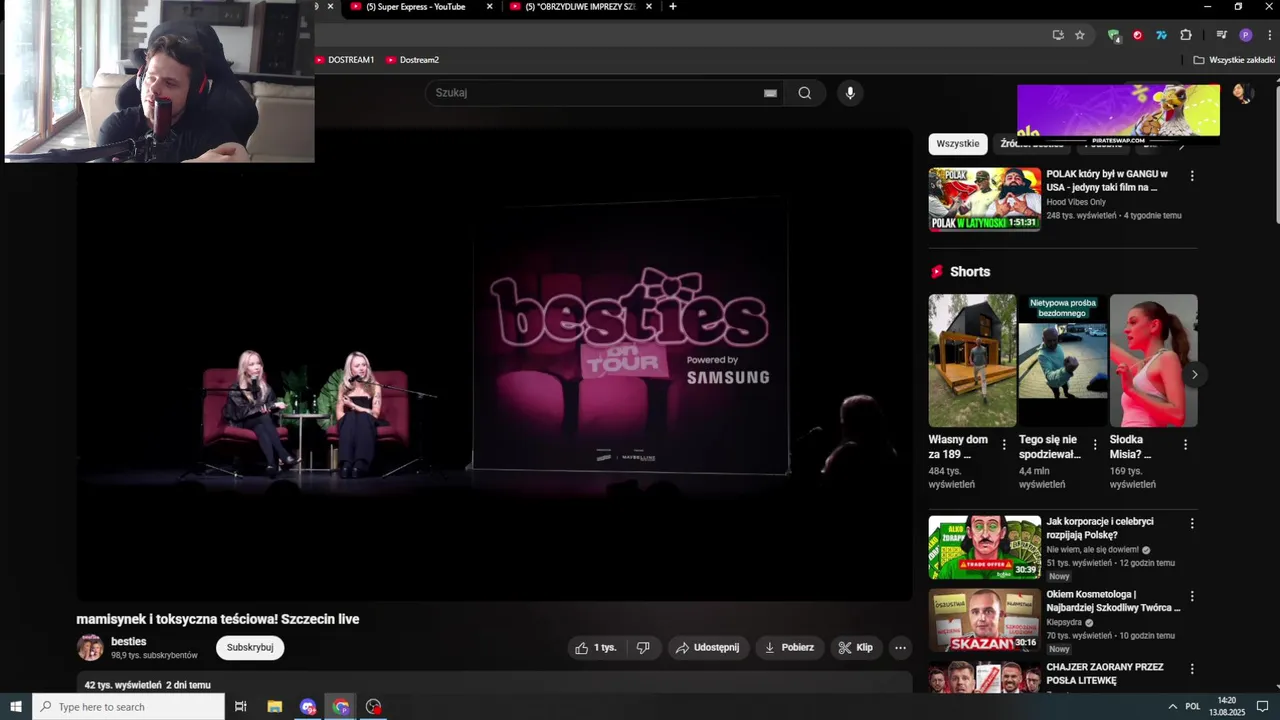
Task: Open options for Słodka Misia short
Action: click(1185, 445)
